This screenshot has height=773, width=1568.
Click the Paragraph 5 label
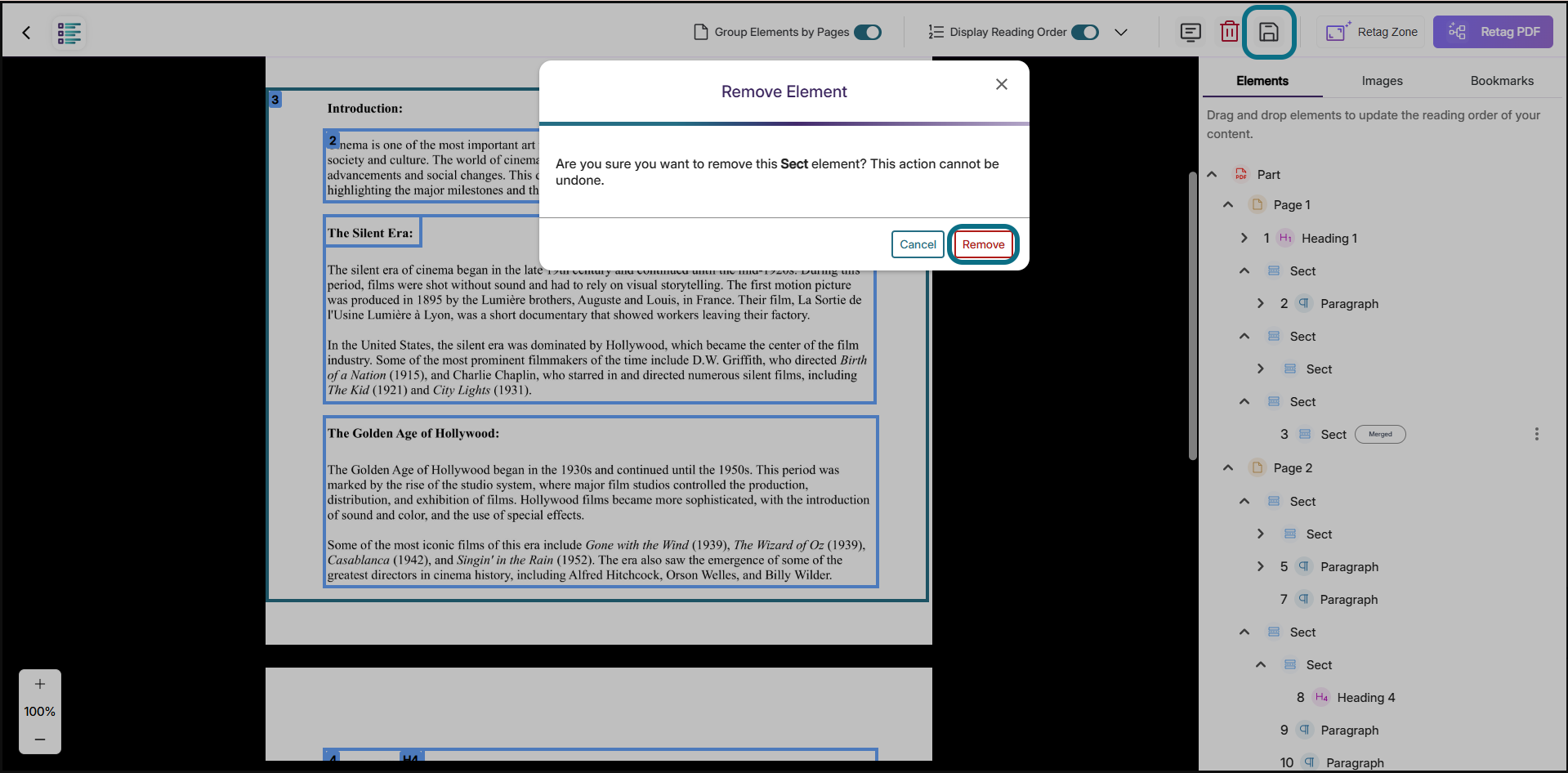[1349, 566]
